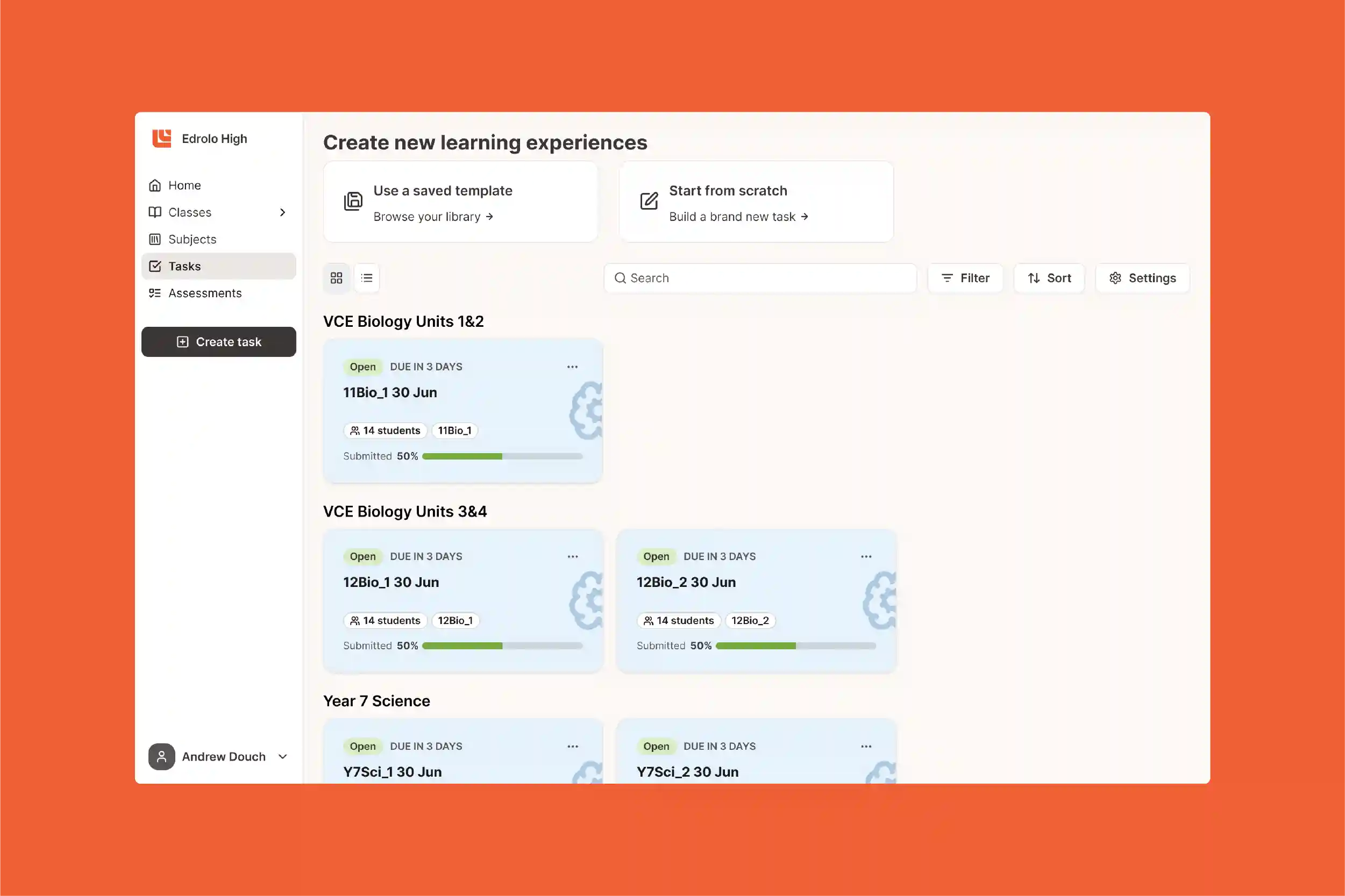Select Tasks in the sidebar

(218, 266)
